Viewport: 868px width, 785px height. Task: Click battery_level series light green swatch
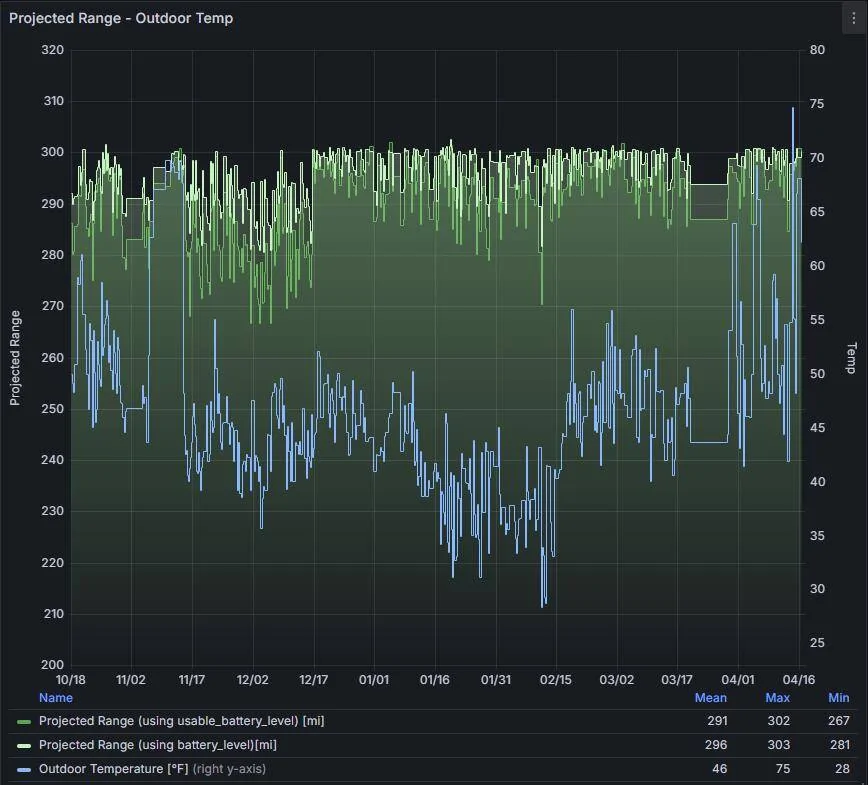(24, 746)
